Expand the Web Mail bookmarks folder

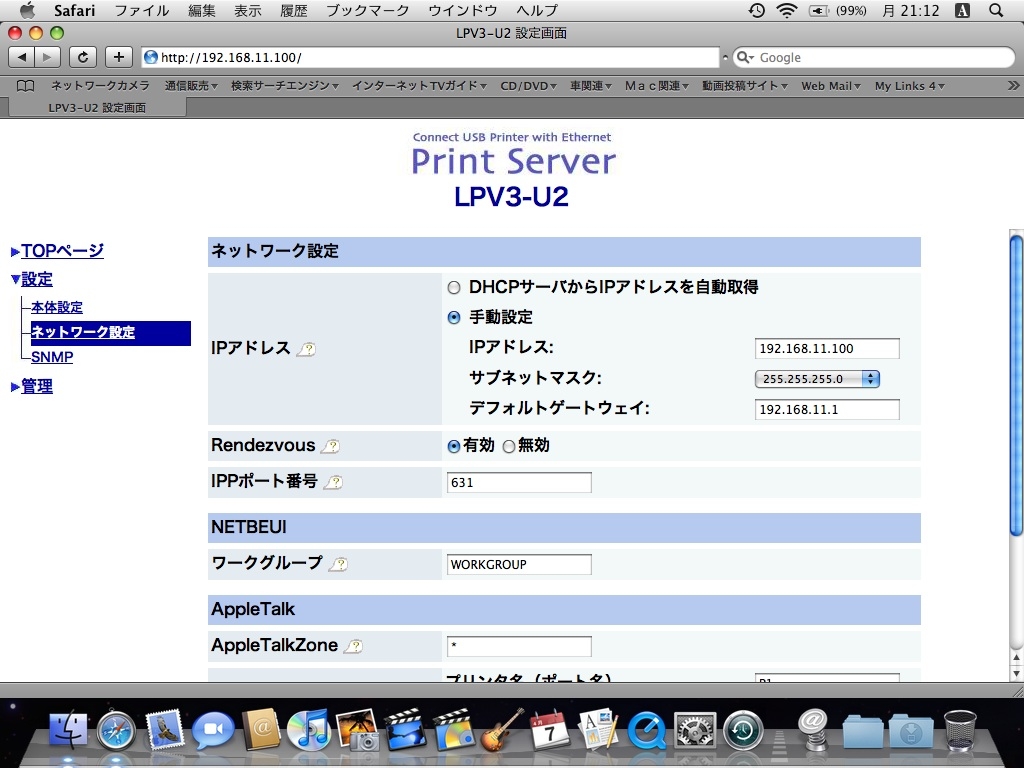click(831, 86)
